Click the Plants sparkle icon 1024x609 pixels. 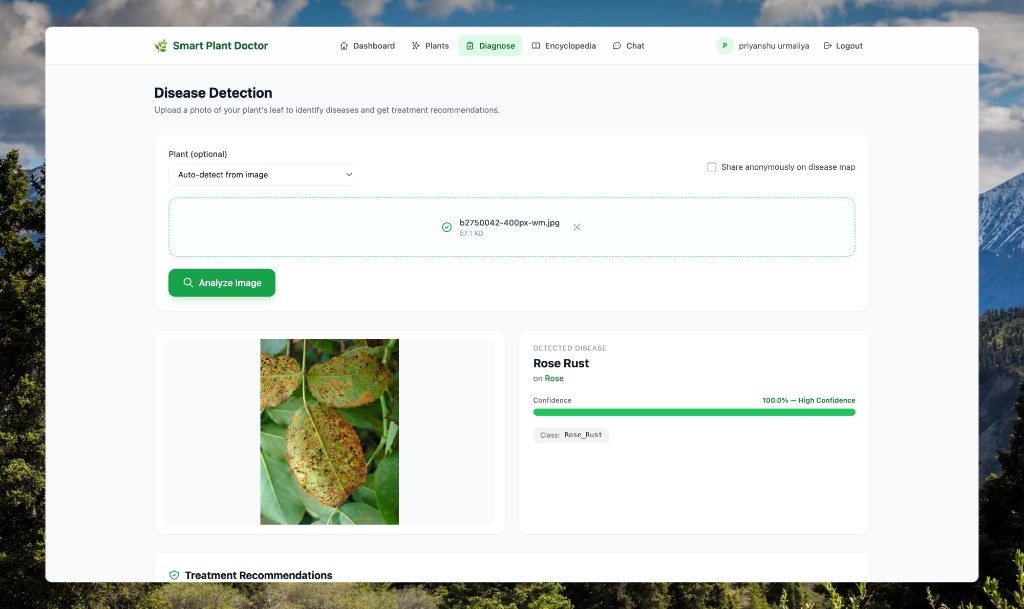tap(415, 46)
